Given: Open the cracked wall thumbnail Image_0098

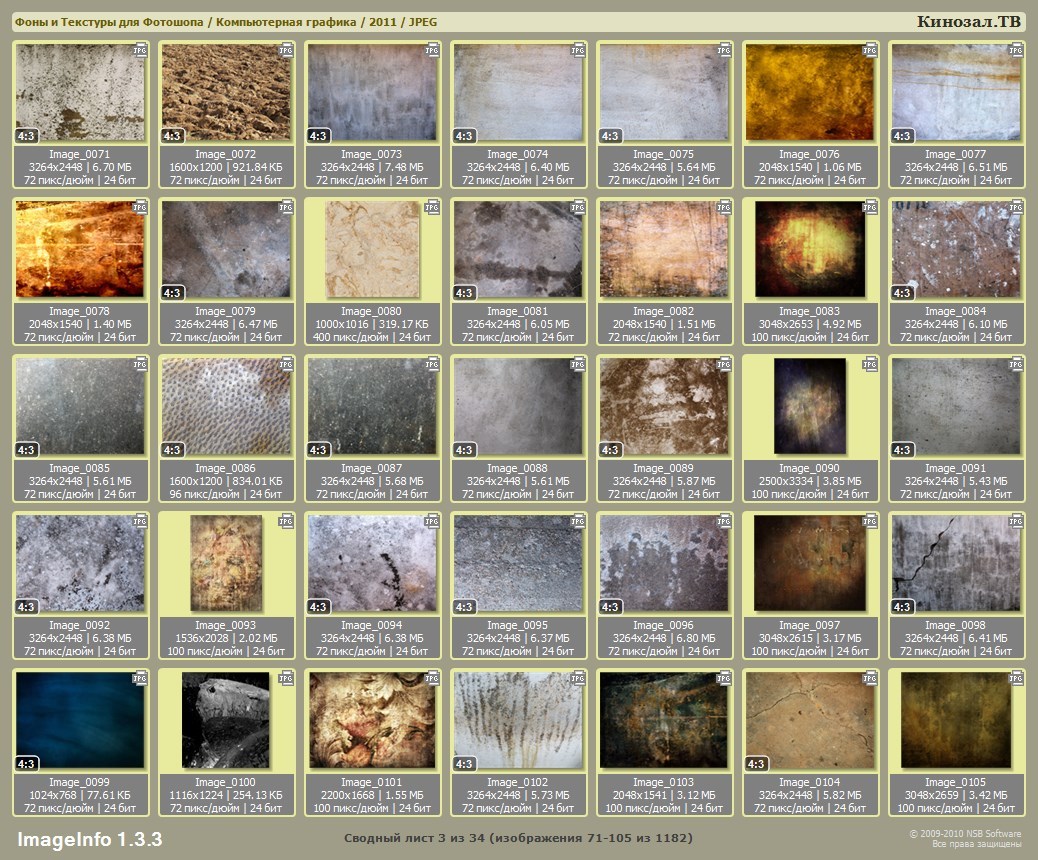Looking at the screenshot, I should click(x=955, y=562).
